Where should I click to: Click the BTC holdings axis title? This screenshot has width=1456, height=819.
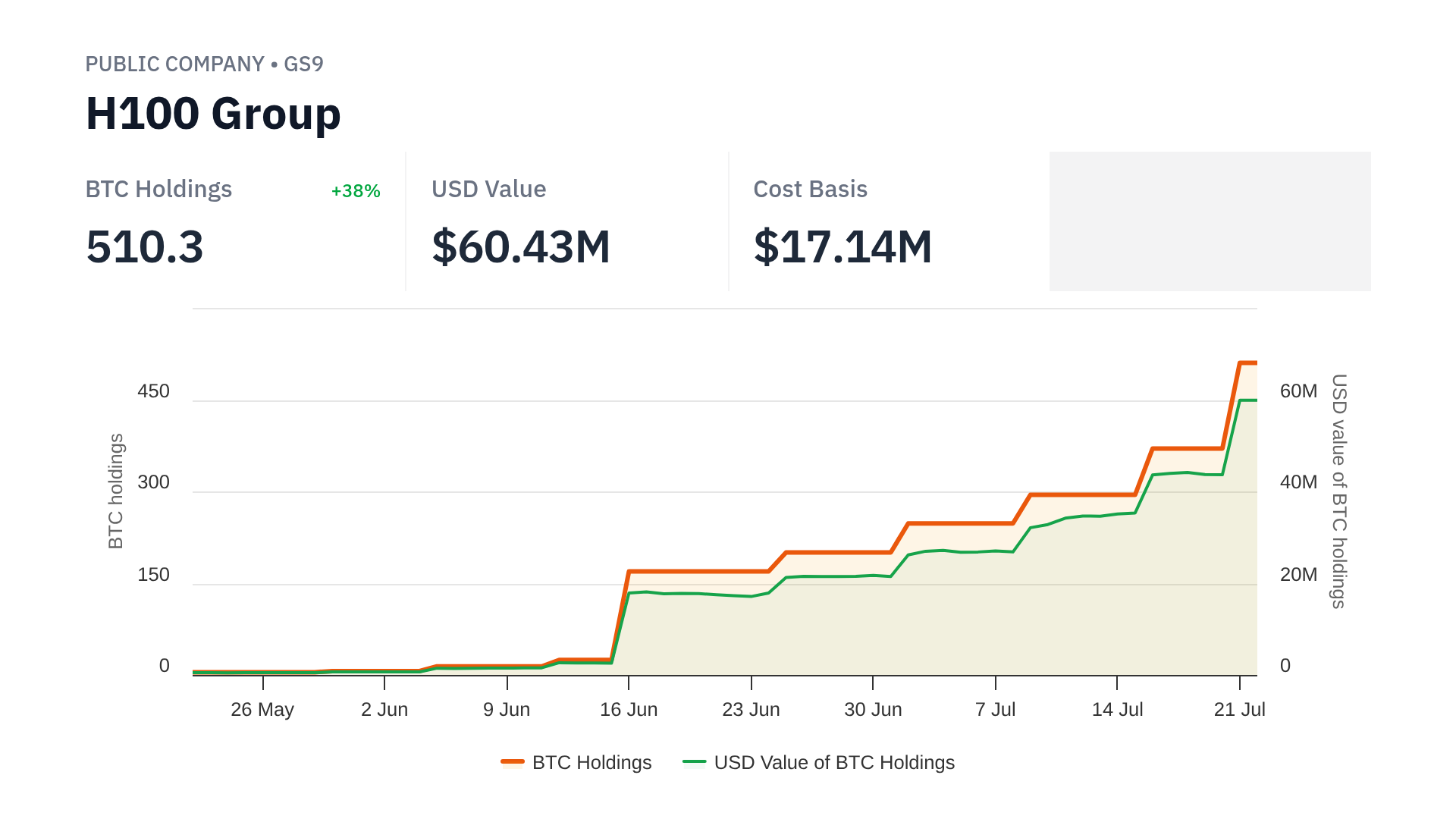(115, 491)
